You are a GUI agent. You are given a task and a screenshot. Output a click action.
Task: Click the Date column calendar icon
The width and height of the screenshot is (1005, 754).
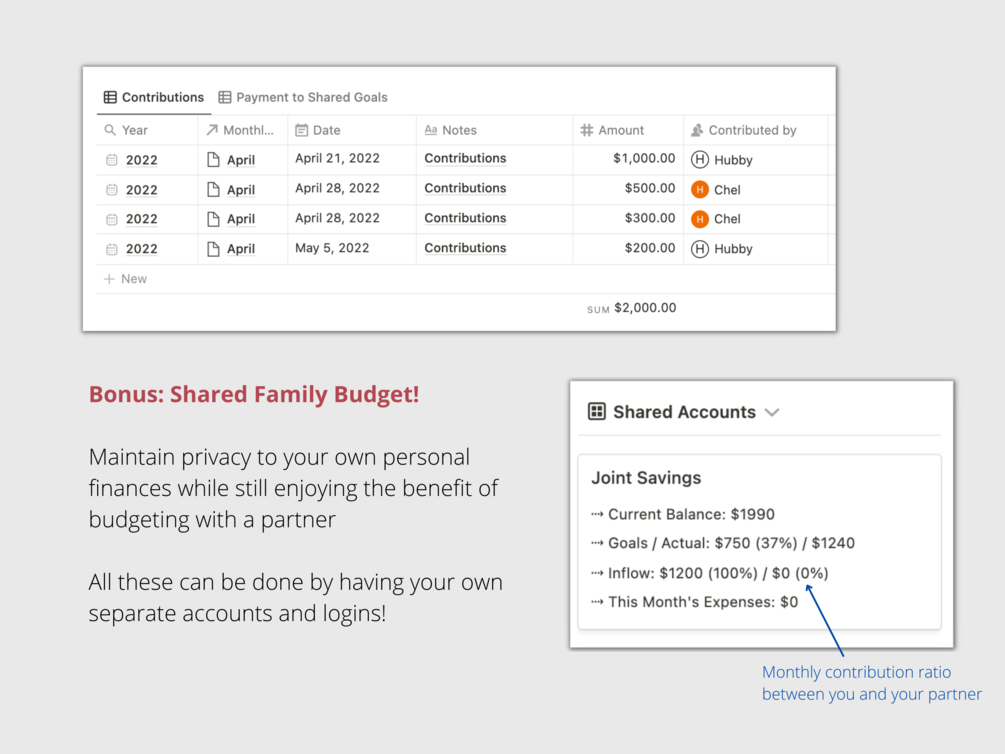(x=301, y=130)
